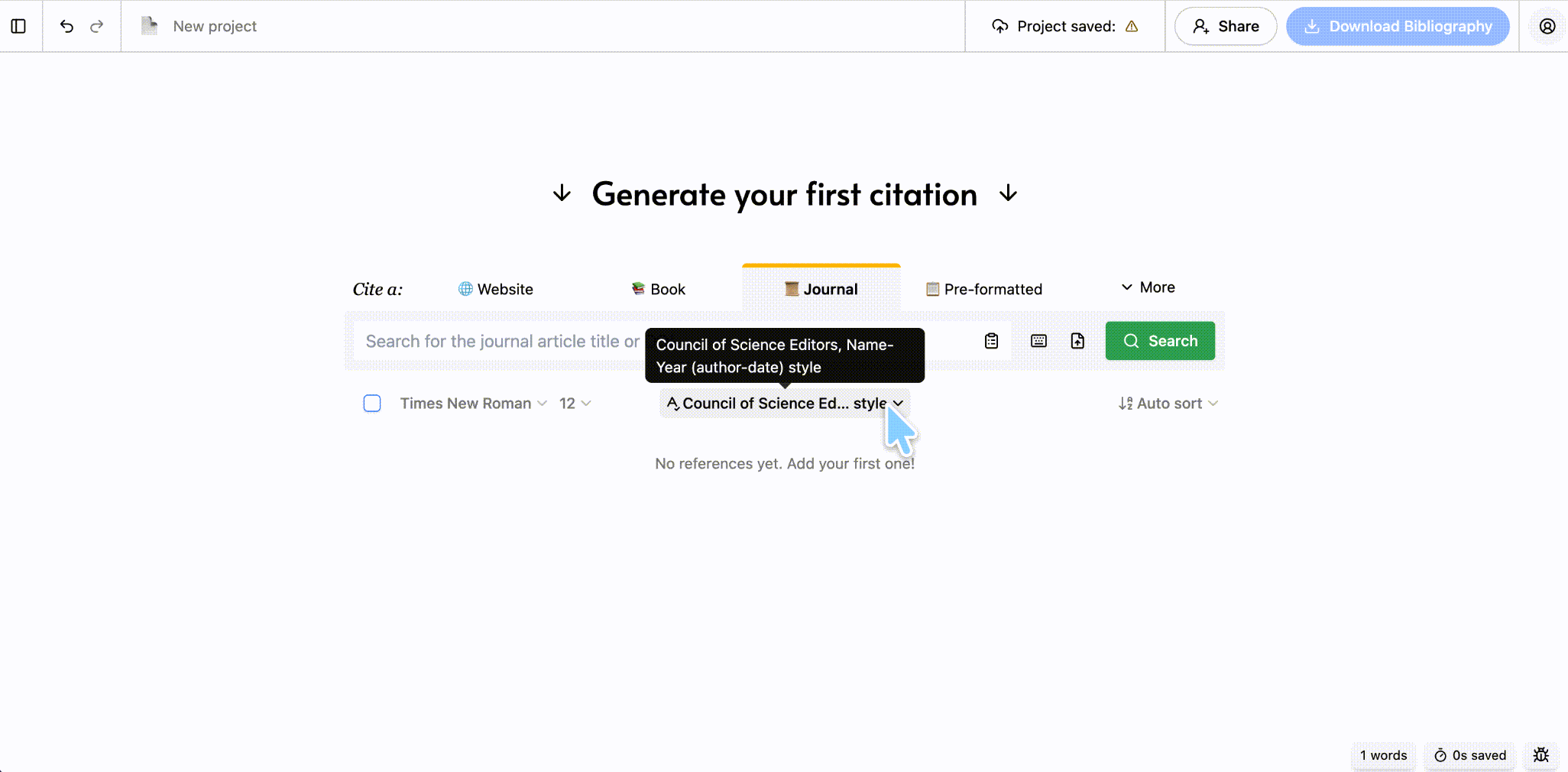Open the Times New Roman font dropdown
This screenshot has width=1568, height=772.
474,403
